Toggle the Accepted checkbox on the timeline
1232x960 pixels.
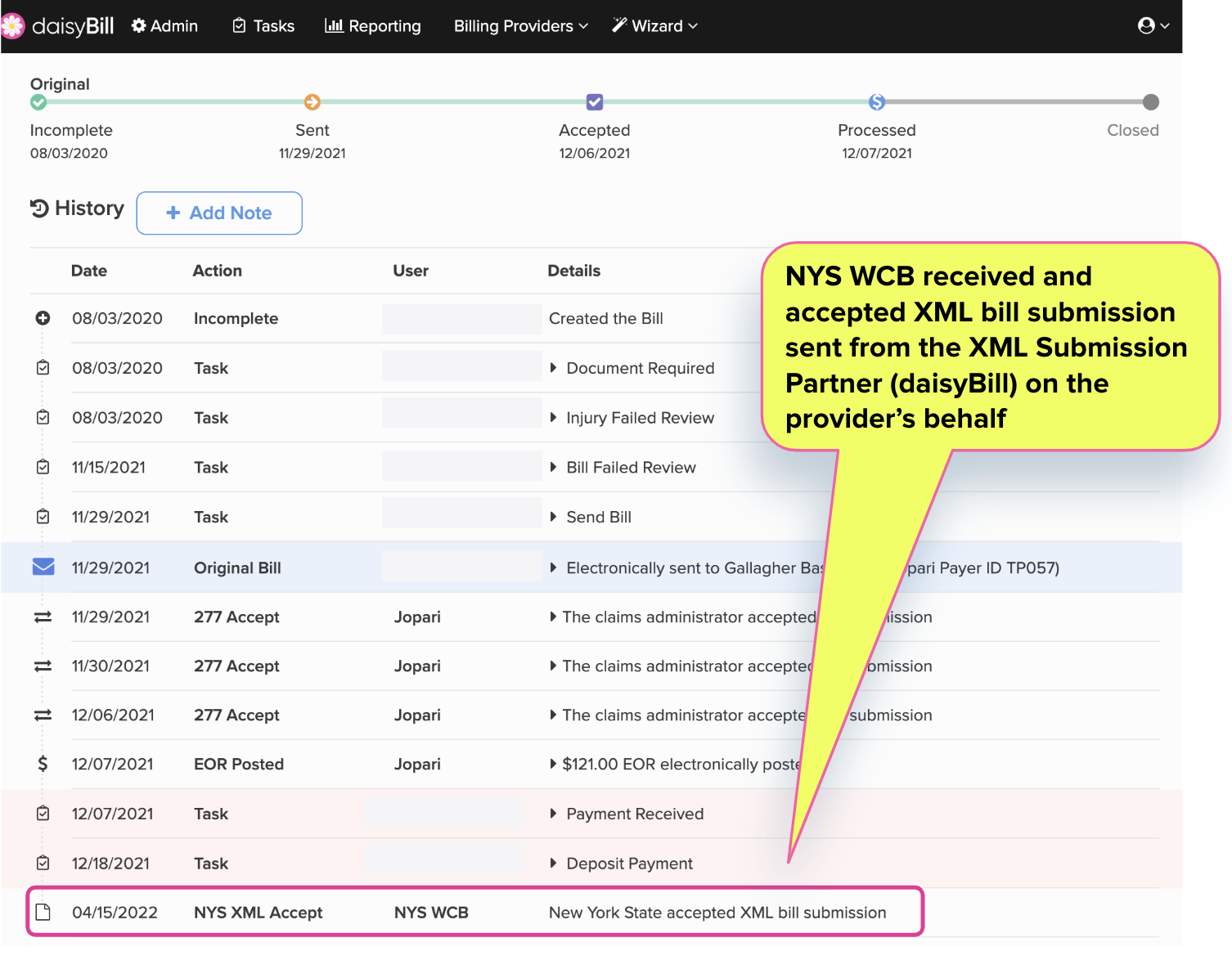click(594, 101)
